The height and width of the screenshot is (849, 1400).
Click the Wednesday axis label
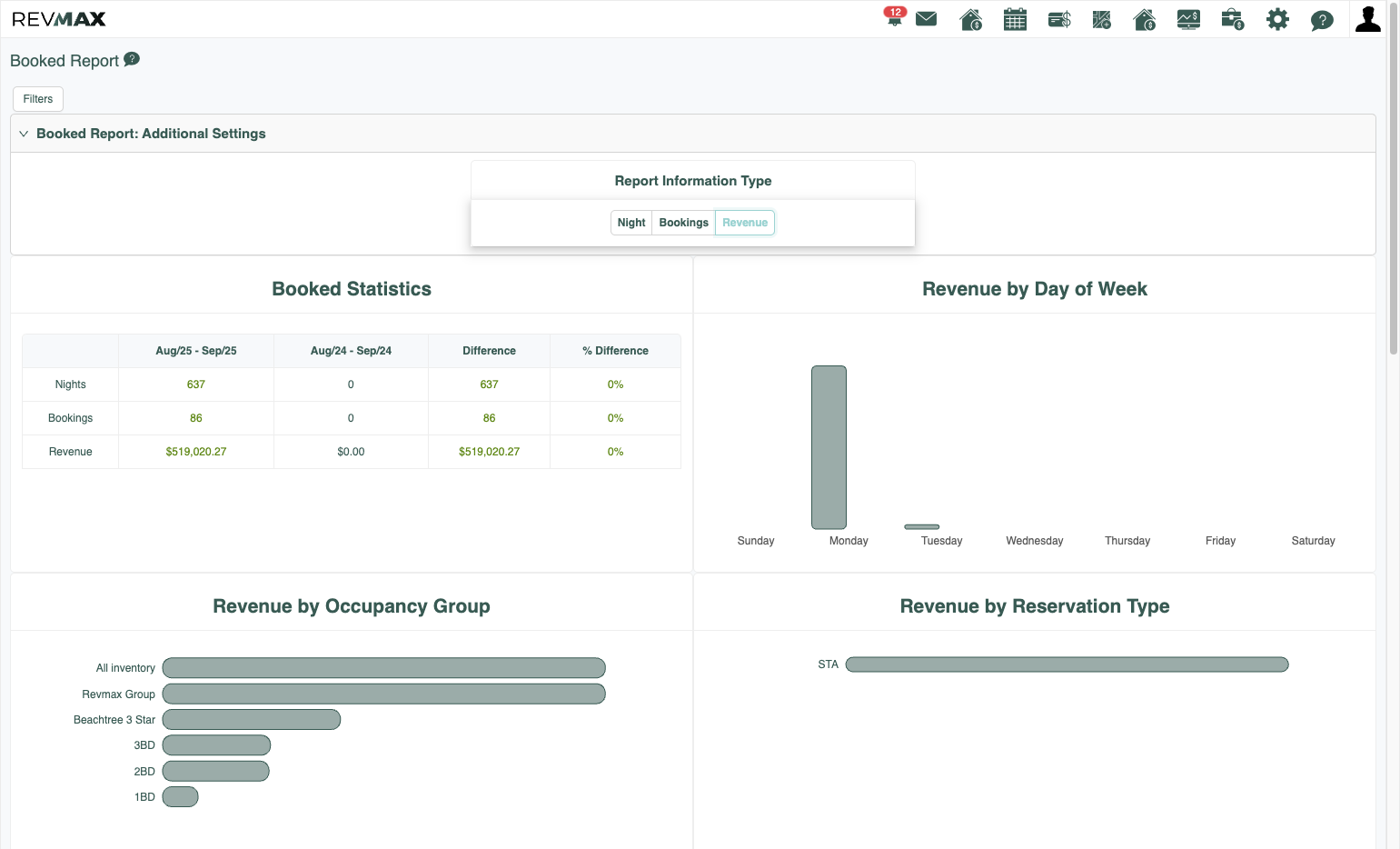point(1035,541)
